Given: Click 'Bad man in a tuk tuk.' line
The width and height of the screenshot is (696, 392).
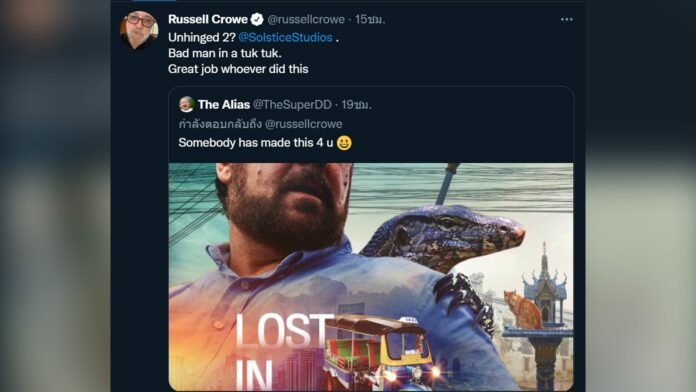Looking at the screenshot, I should pos(225,53).
